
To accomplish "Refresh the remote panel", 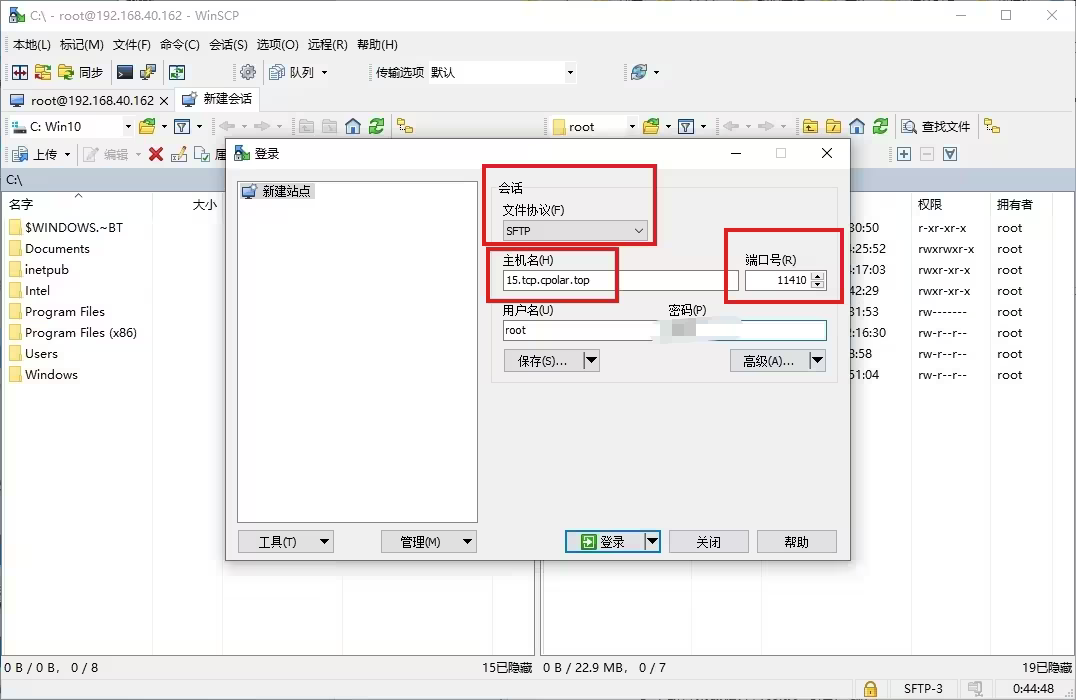I will coord(880,126).
